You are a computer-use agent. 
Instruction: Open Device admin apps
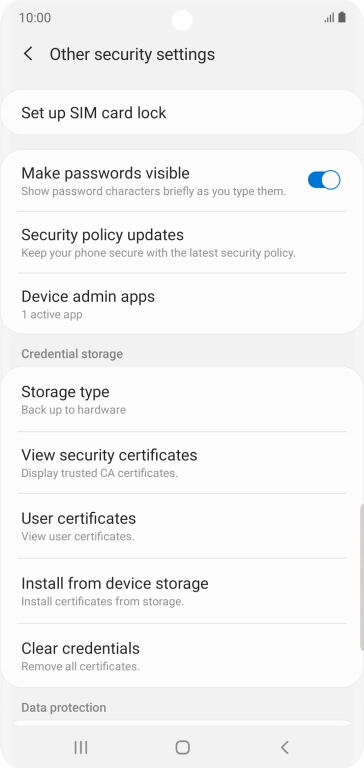pos(182,304)
